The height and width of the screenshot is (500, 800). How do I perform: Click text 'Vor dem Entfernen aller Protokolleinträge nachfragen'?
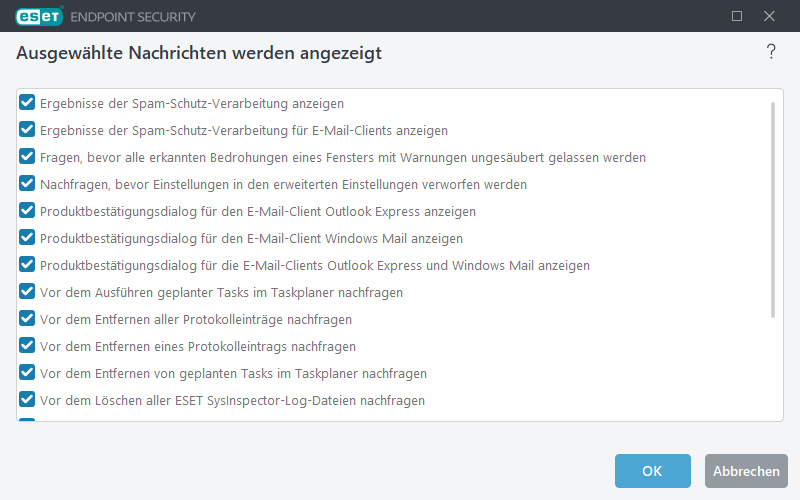[196, 320]
